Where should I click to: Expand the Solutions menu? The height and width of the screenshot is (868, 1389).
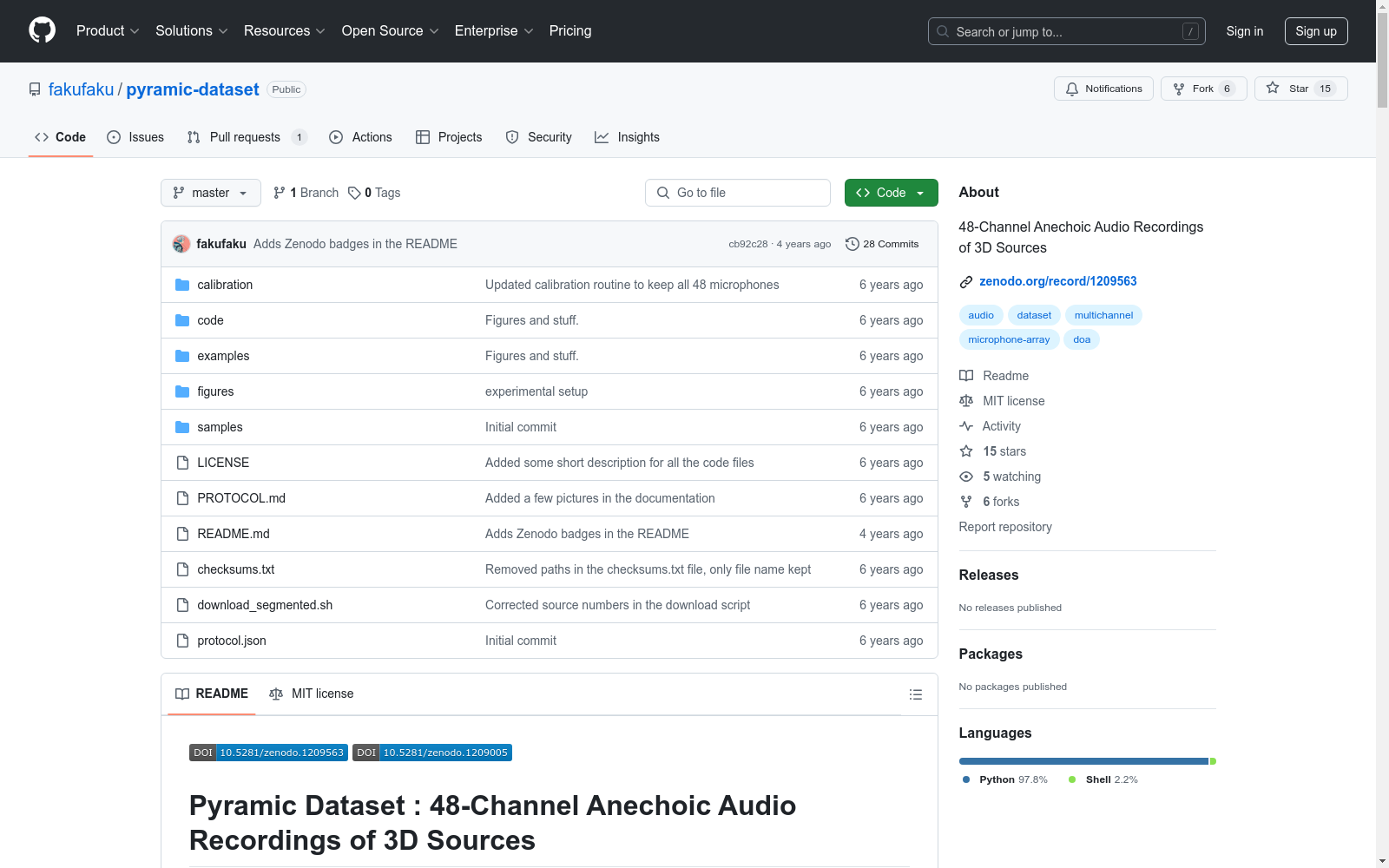click(191, 30)
